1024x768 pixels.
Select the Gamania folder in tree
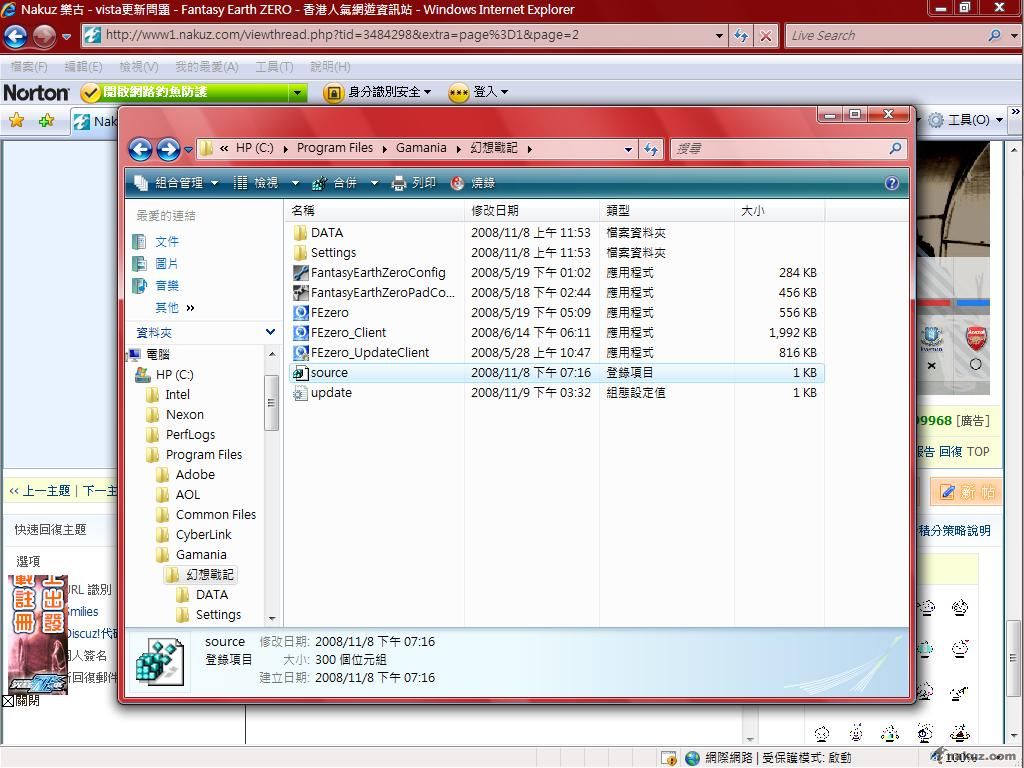pos(201,555)
